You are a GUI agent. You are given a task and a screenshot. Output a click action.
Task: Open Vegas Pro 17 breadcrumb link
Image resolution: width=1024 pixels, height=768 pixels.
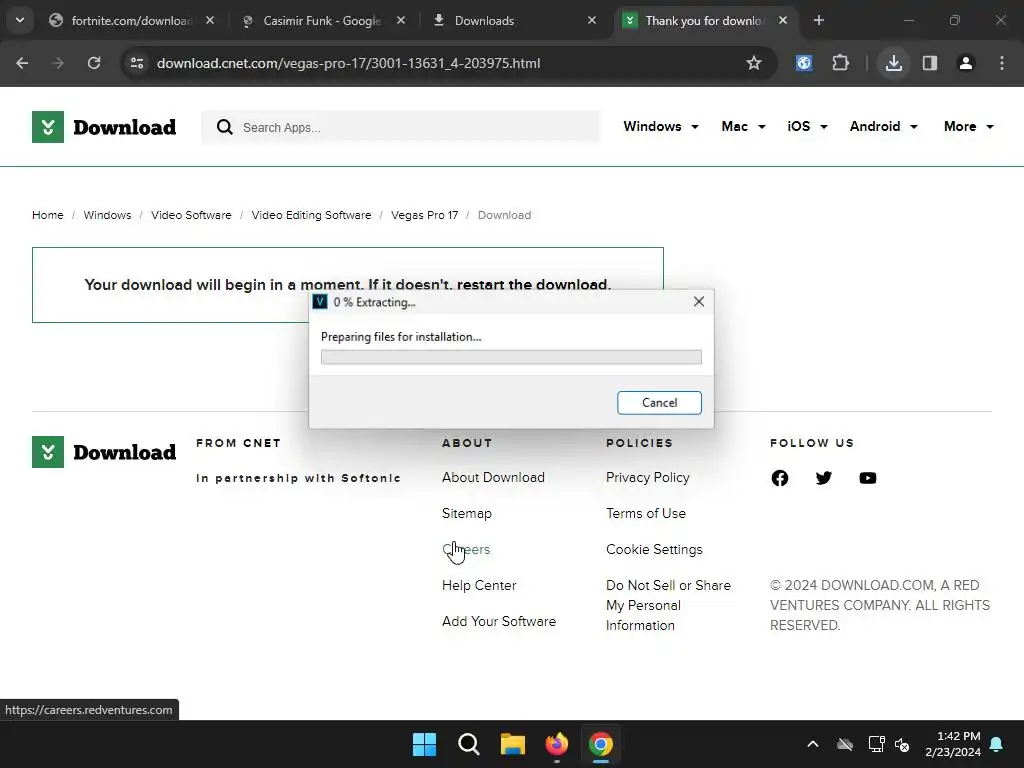pyautogui.click(x=424, y=215)
